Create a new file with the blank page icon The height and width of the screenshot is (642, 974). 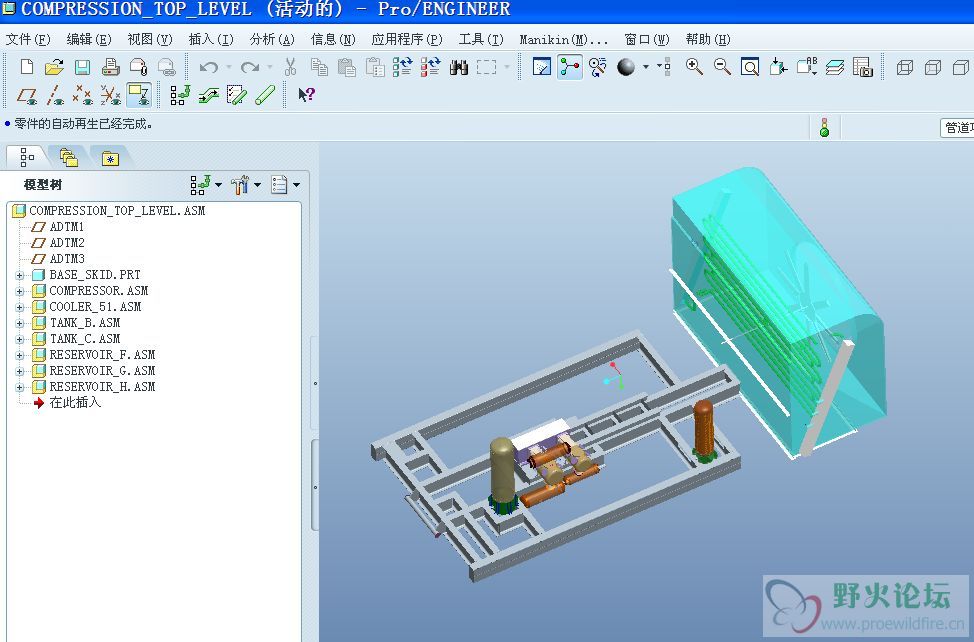27,66
